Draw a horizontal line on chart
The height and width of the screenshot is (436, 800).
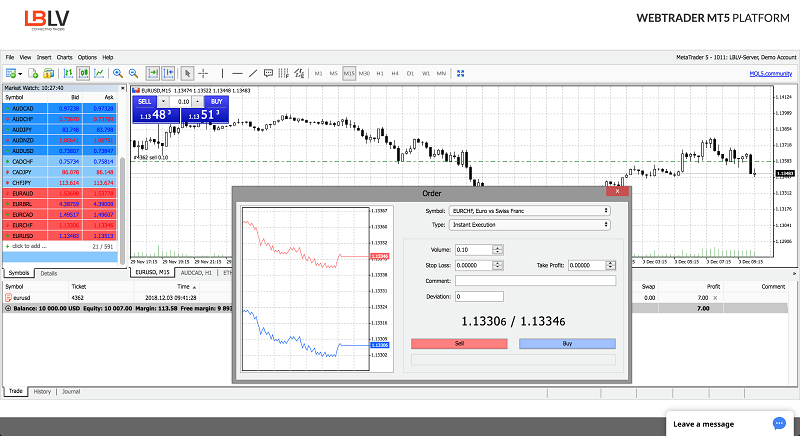237,73
